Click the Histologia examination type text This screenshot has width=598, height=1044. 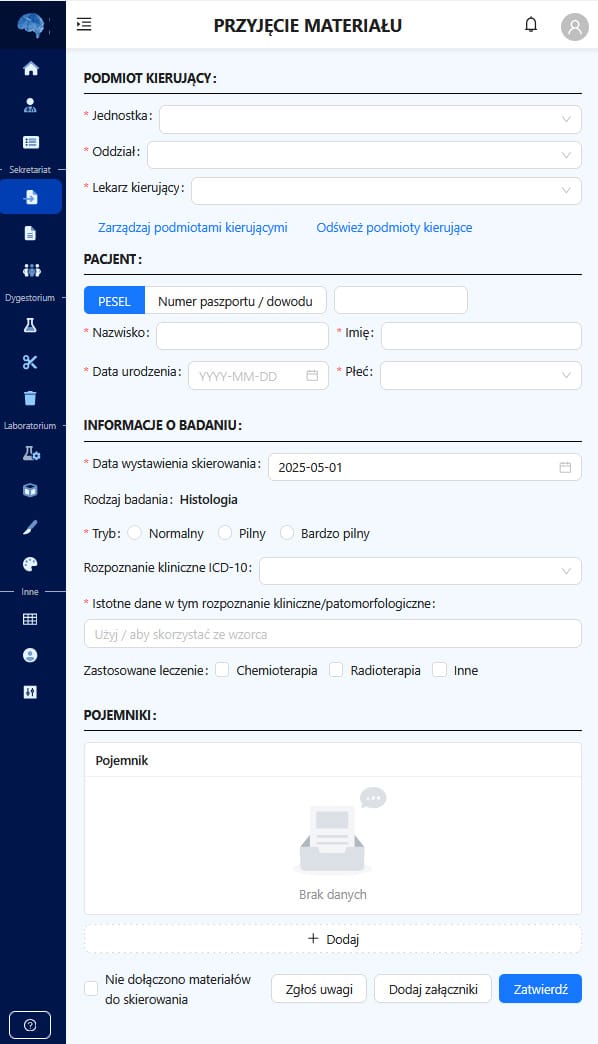(208, 499)
